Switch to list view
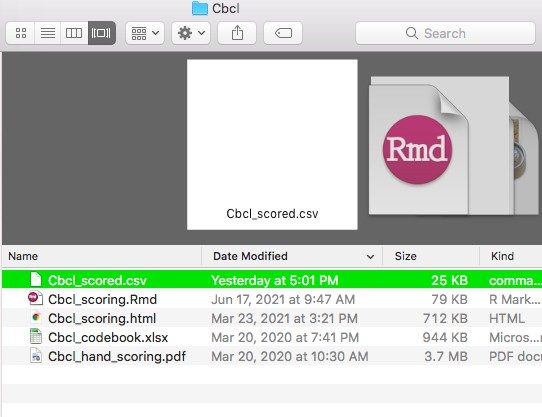The image size is (542, 417). pos(48,33)
